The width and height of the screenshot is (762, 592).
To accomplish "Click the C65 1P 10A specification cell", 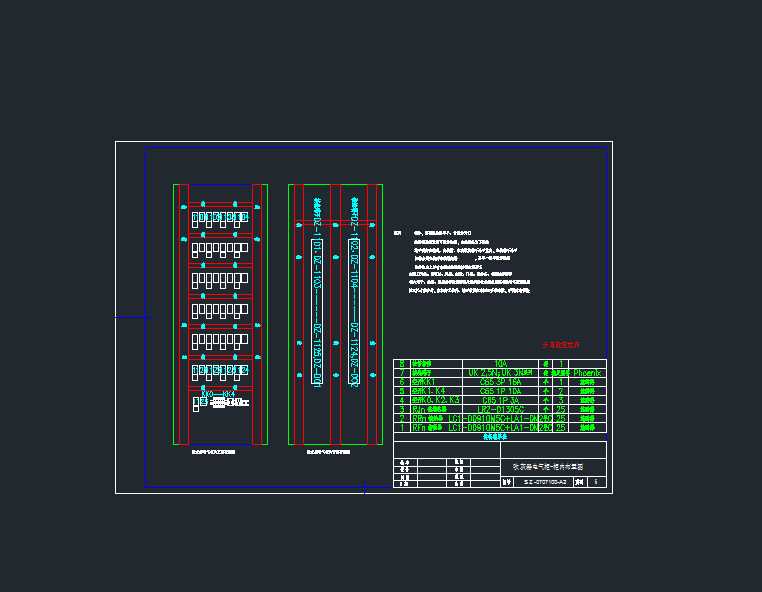I will (501, 390).
